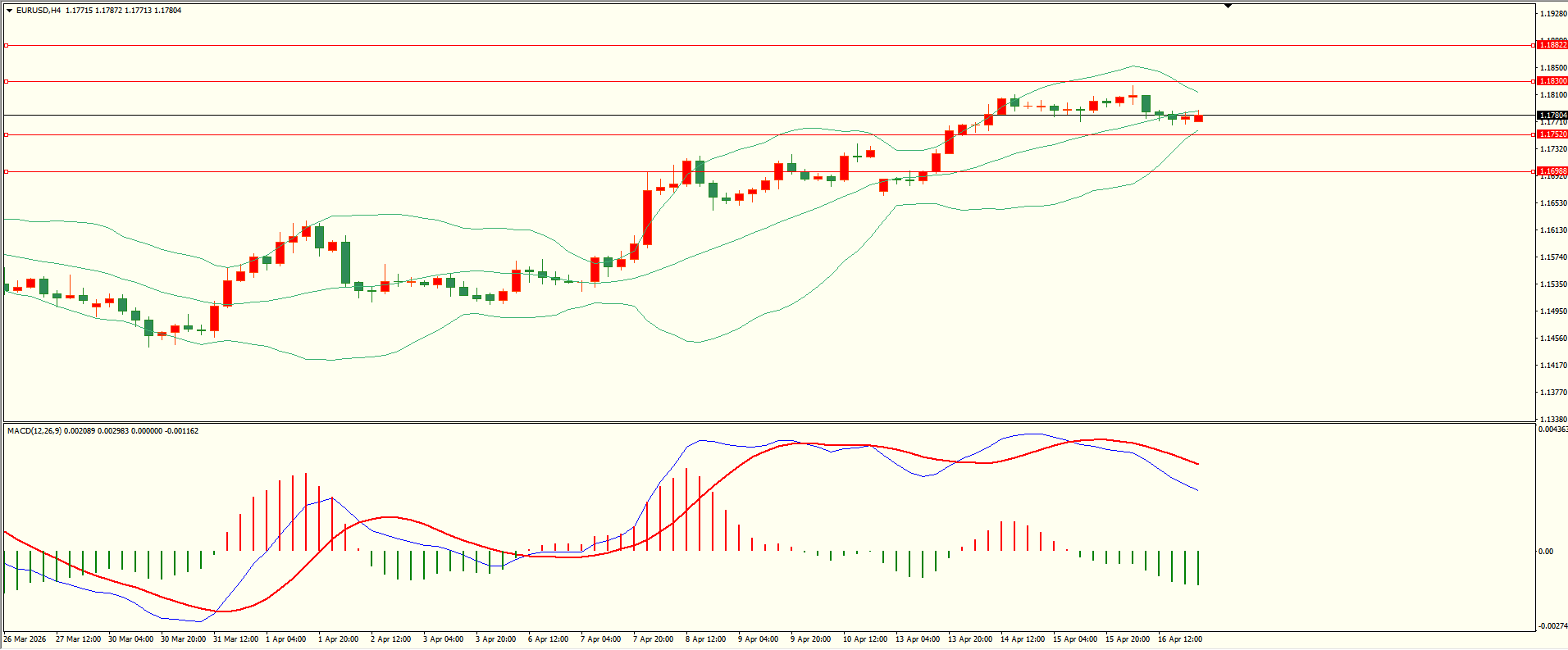1568x650 pixels.
Task: Click the red 1.17520 price tag
Action: pos(1552,134)
